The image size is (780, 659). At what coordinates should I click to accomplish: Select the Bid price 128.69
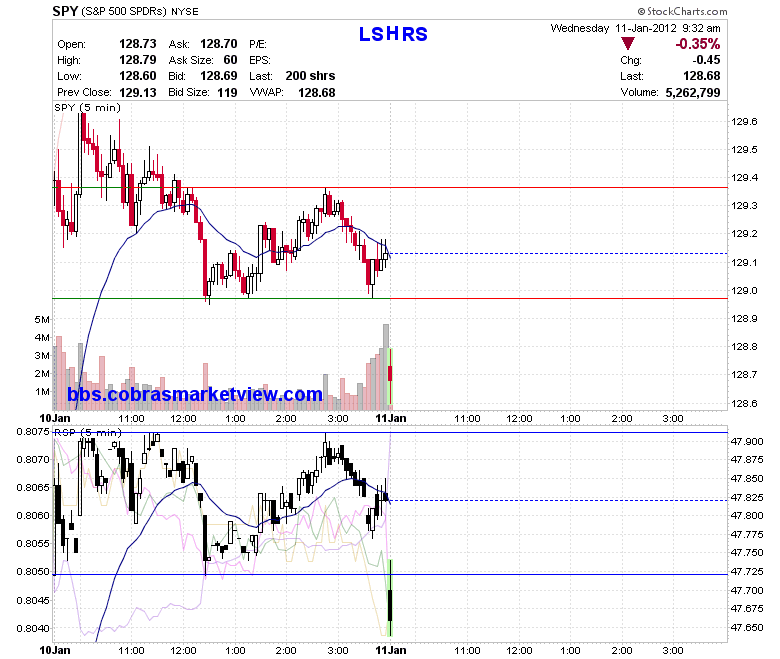pyautogui.click(x=219, y=76)
